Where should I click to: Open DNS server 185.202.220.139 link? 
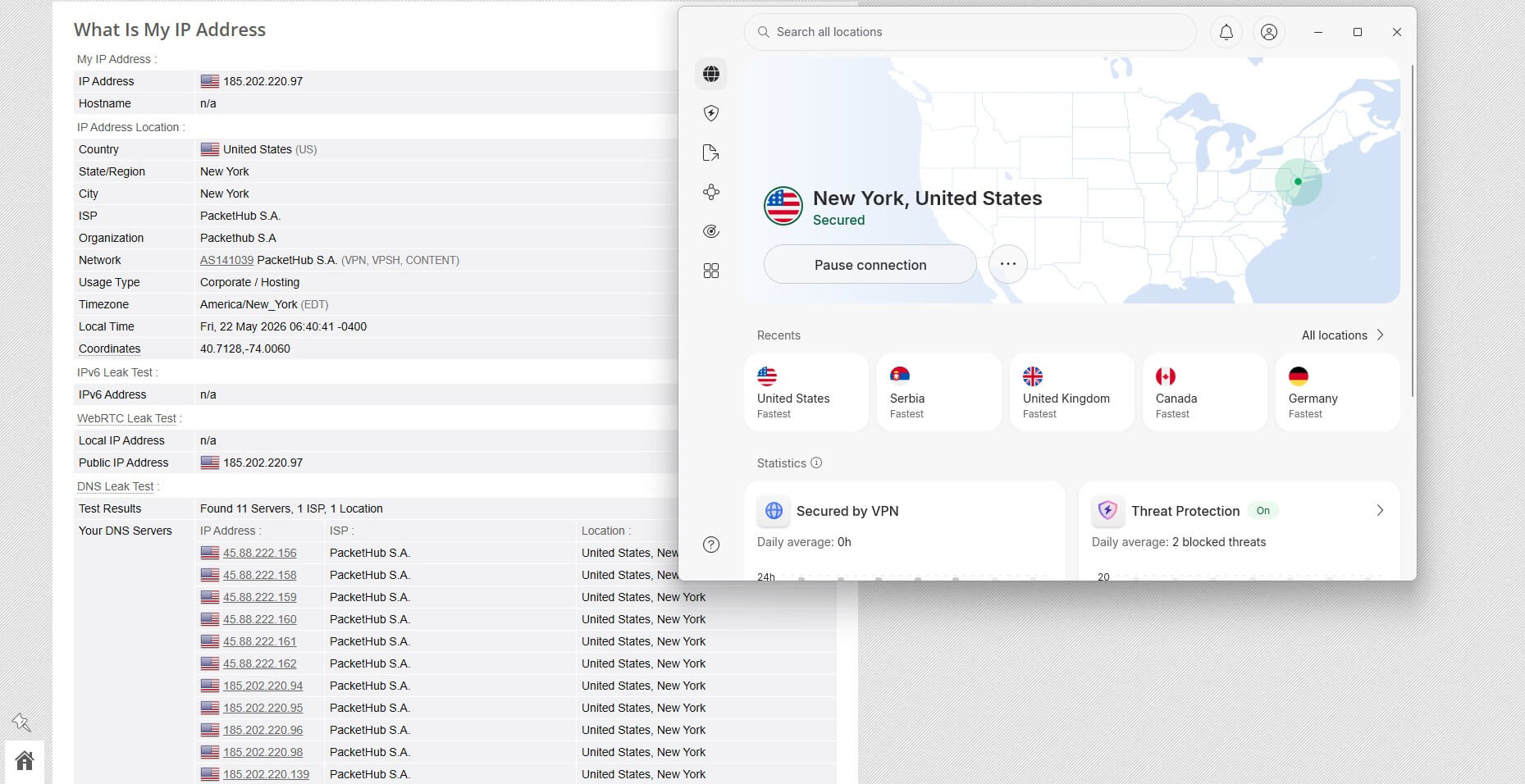(267, 774)
